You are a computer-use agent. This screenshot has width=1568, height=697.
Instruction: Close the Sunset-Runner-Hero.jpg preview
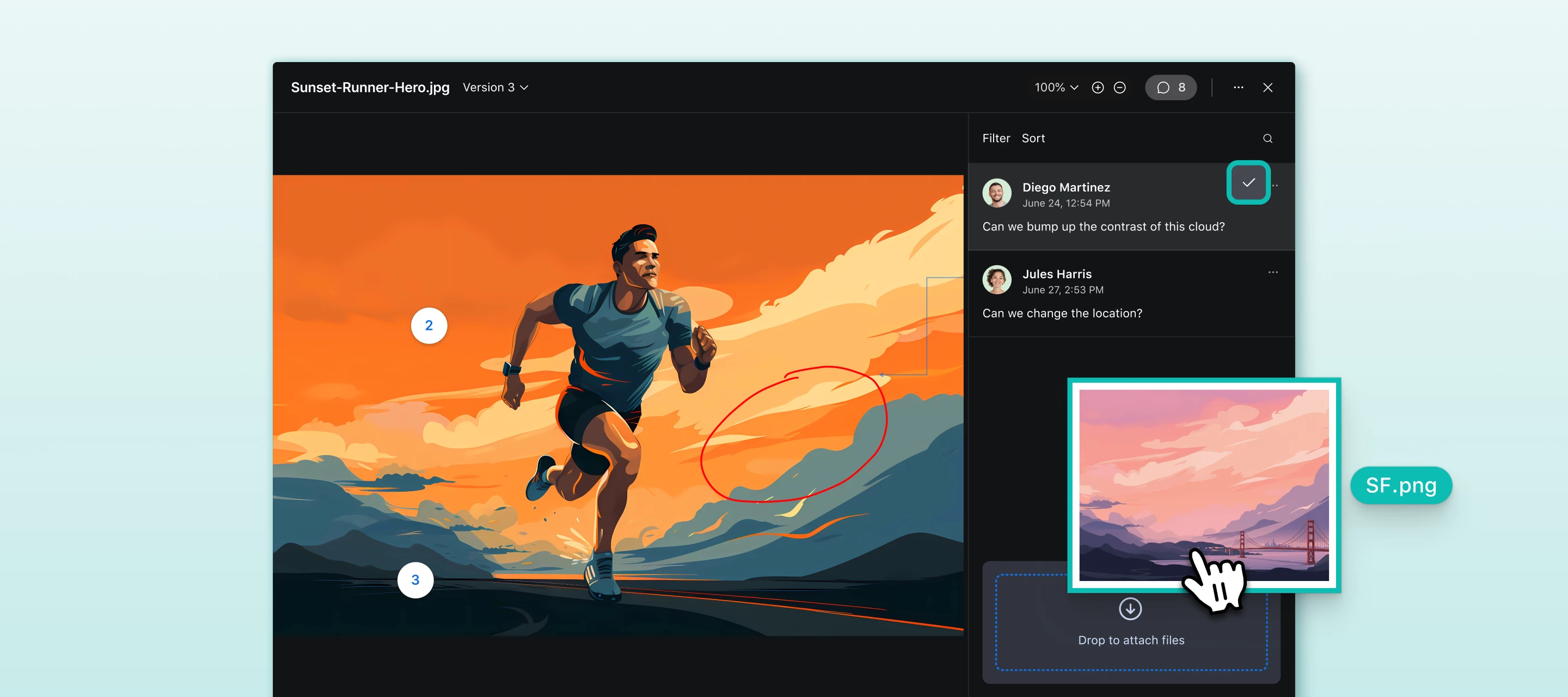1268,88
